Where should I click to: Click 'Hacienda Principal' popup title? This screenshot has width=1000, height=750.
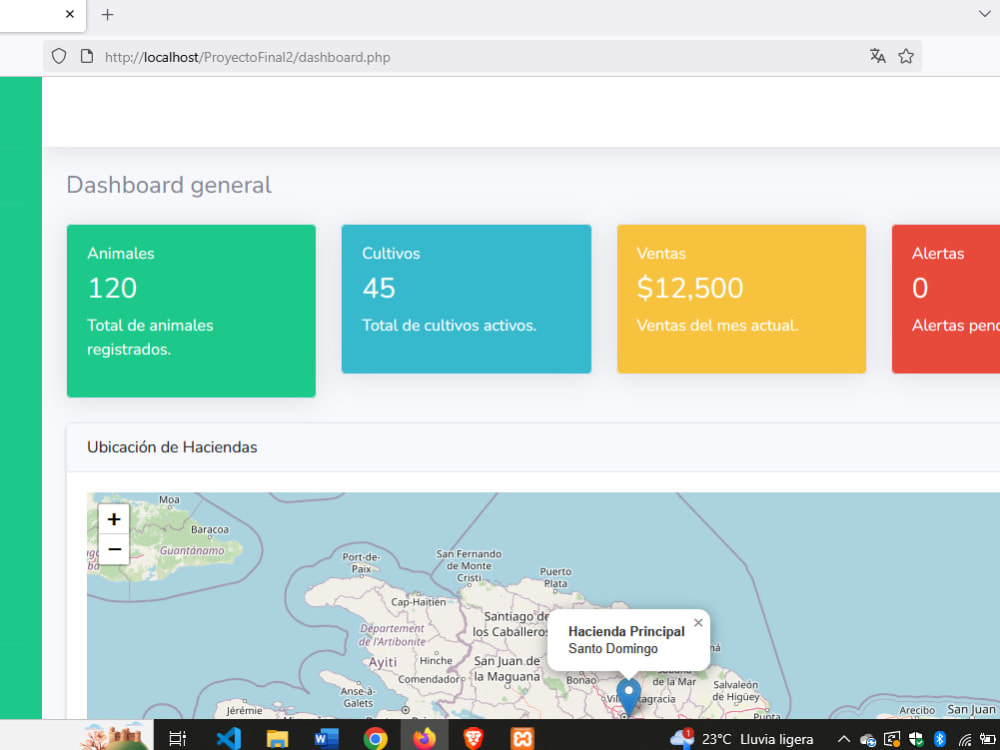(626, 631)
